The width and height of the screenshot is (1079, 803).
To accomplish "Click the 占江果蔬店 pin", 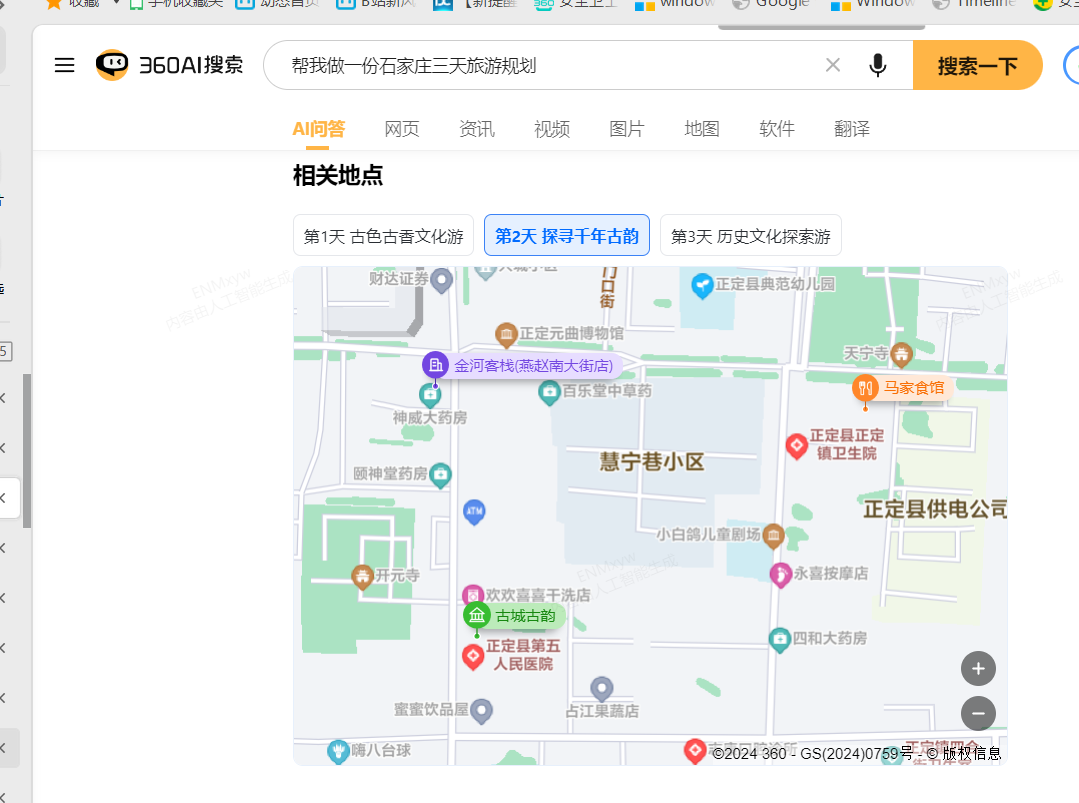I will pyautogui.click(x=601, y=688).
